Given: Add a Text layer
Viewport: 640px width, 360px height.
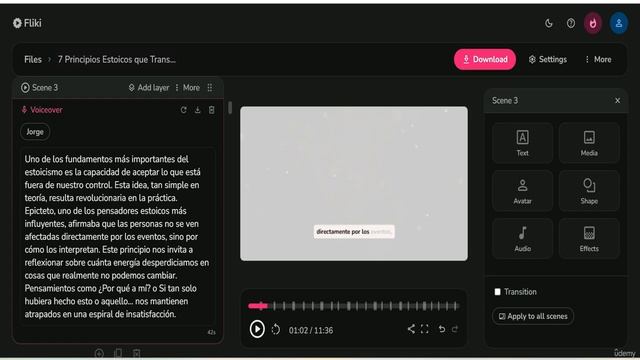Looking at the screenshot, I should [522, 143].
